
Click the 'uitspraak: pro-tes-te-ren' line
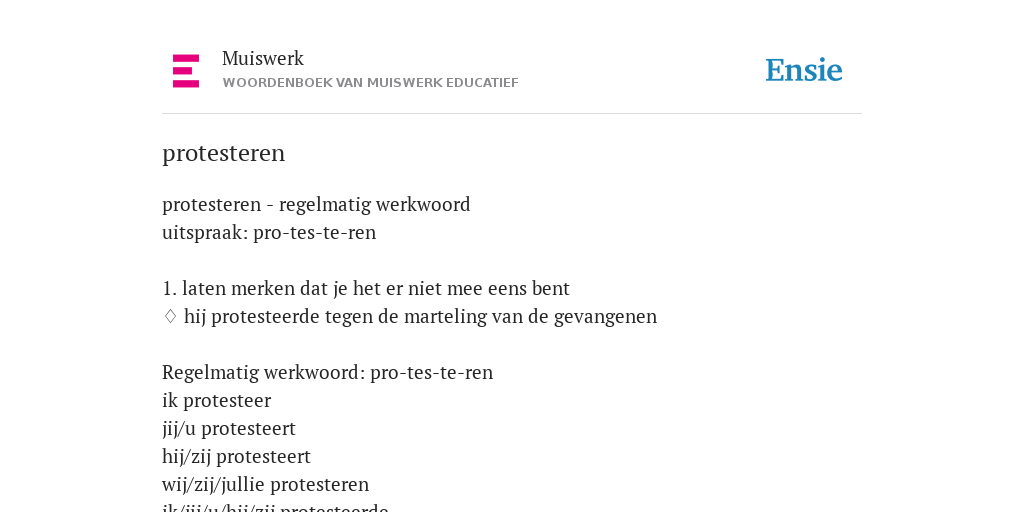coord(269,232)
